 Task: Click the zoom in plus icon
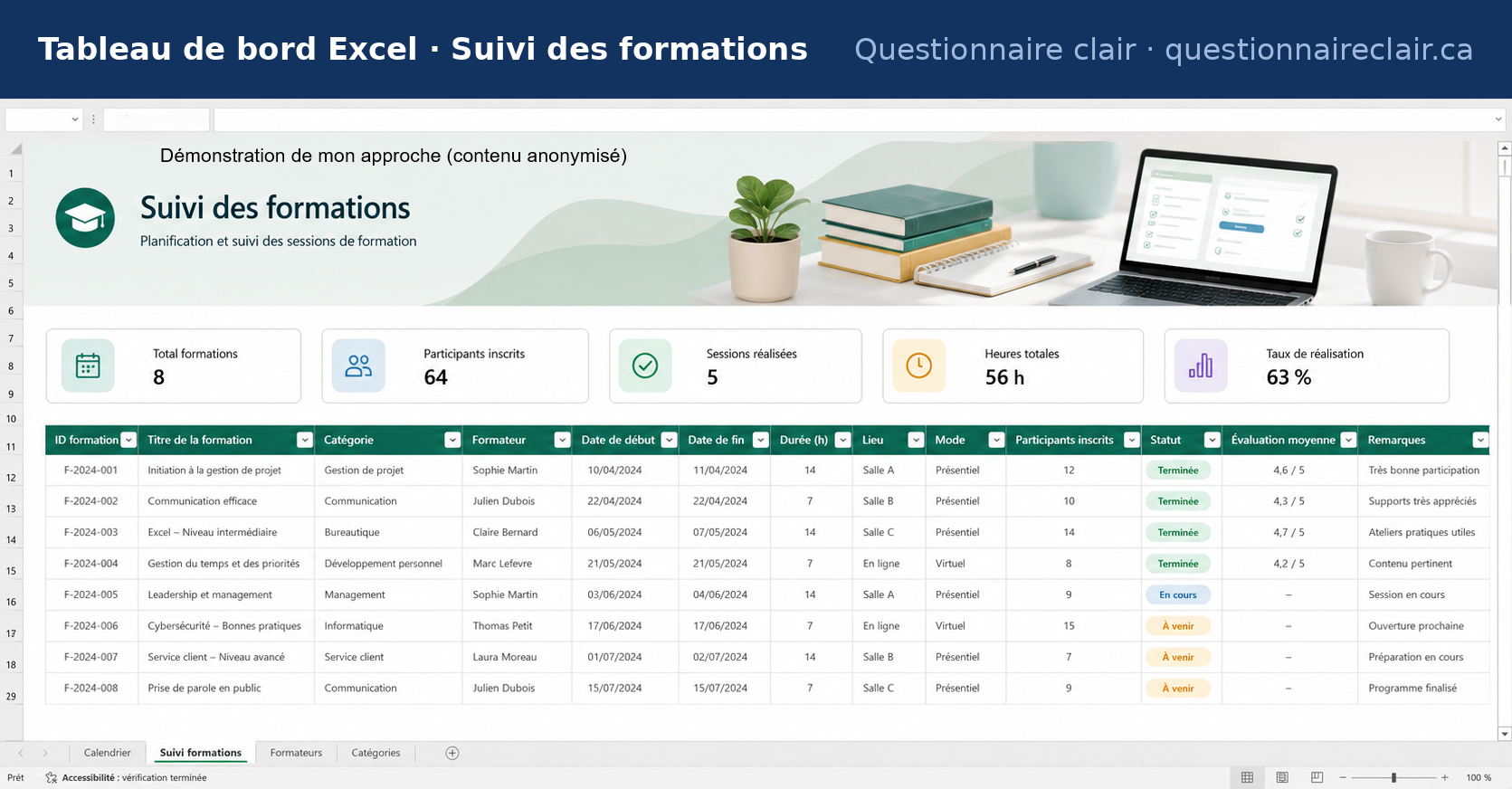click(x=1445, y=777)
